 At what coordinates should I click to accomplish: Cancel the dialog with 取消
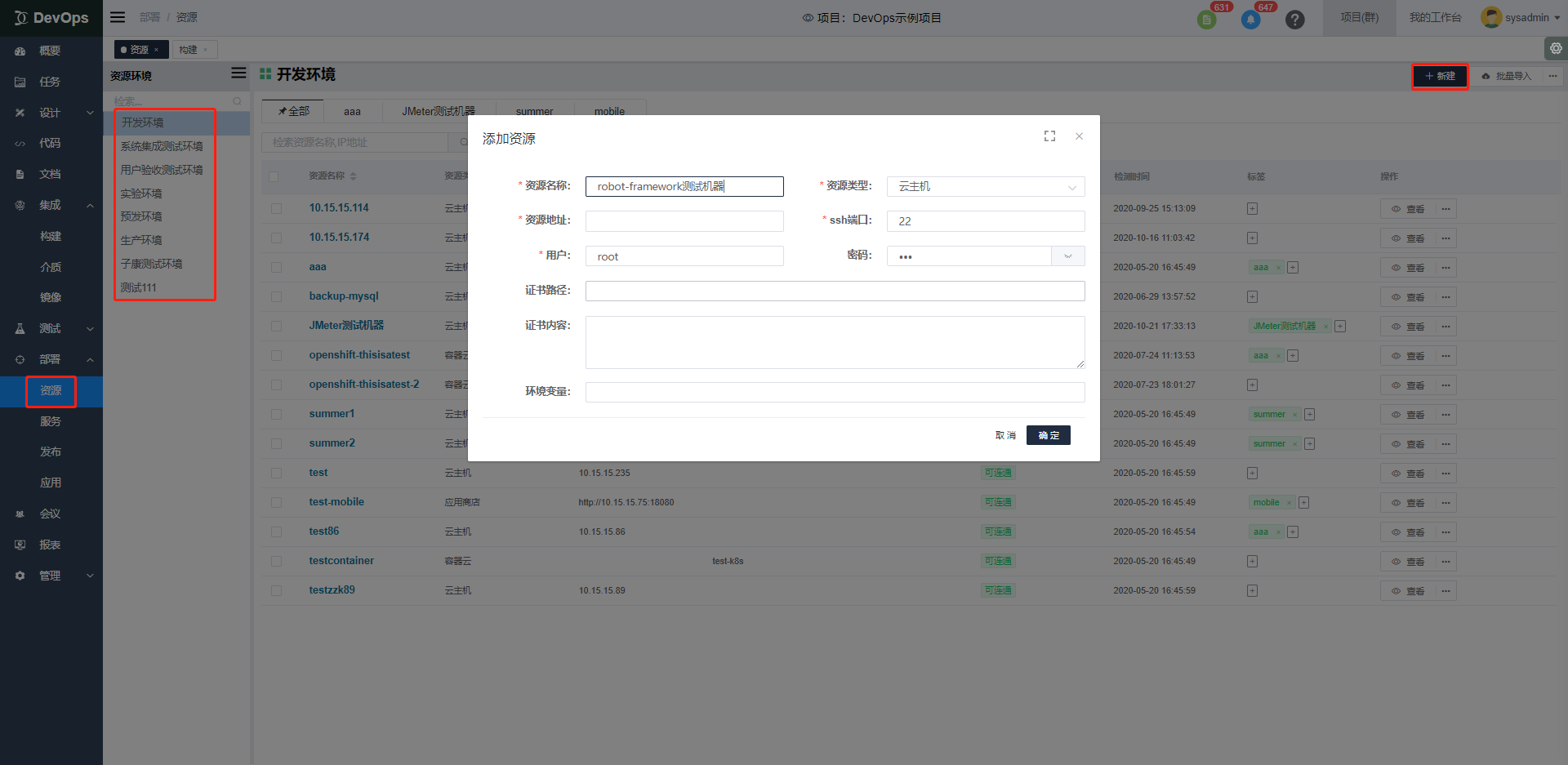(1005, 435)
